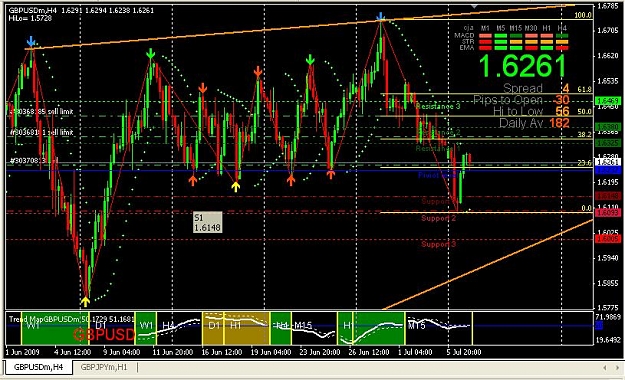Click the orange up arrow near 26 Jun low
Screen dimensions: 625x380
[330, 174]
